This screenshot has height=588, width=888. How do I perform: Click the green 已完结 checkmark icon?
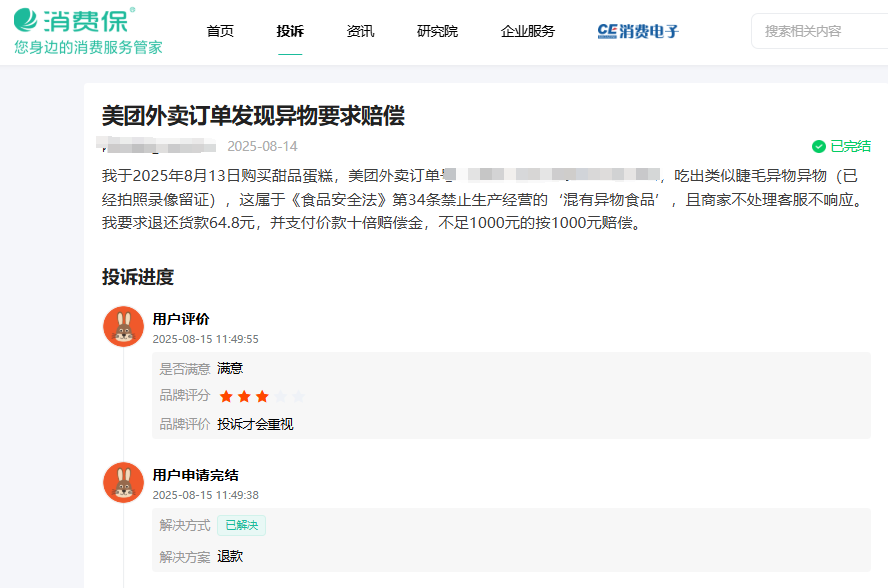818,147
